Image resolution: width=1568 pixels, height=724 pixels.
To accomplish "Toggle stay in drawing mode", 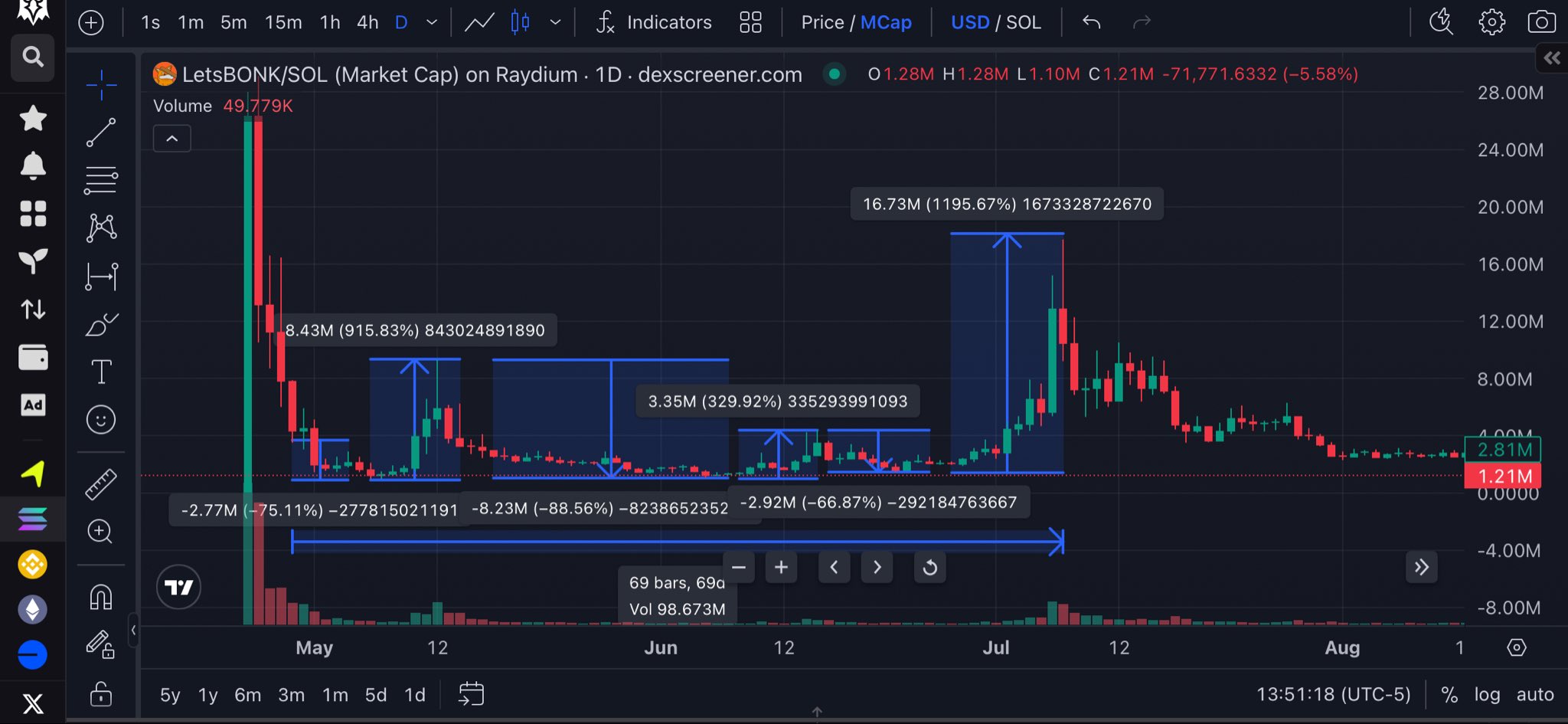I will click(100, 644).
